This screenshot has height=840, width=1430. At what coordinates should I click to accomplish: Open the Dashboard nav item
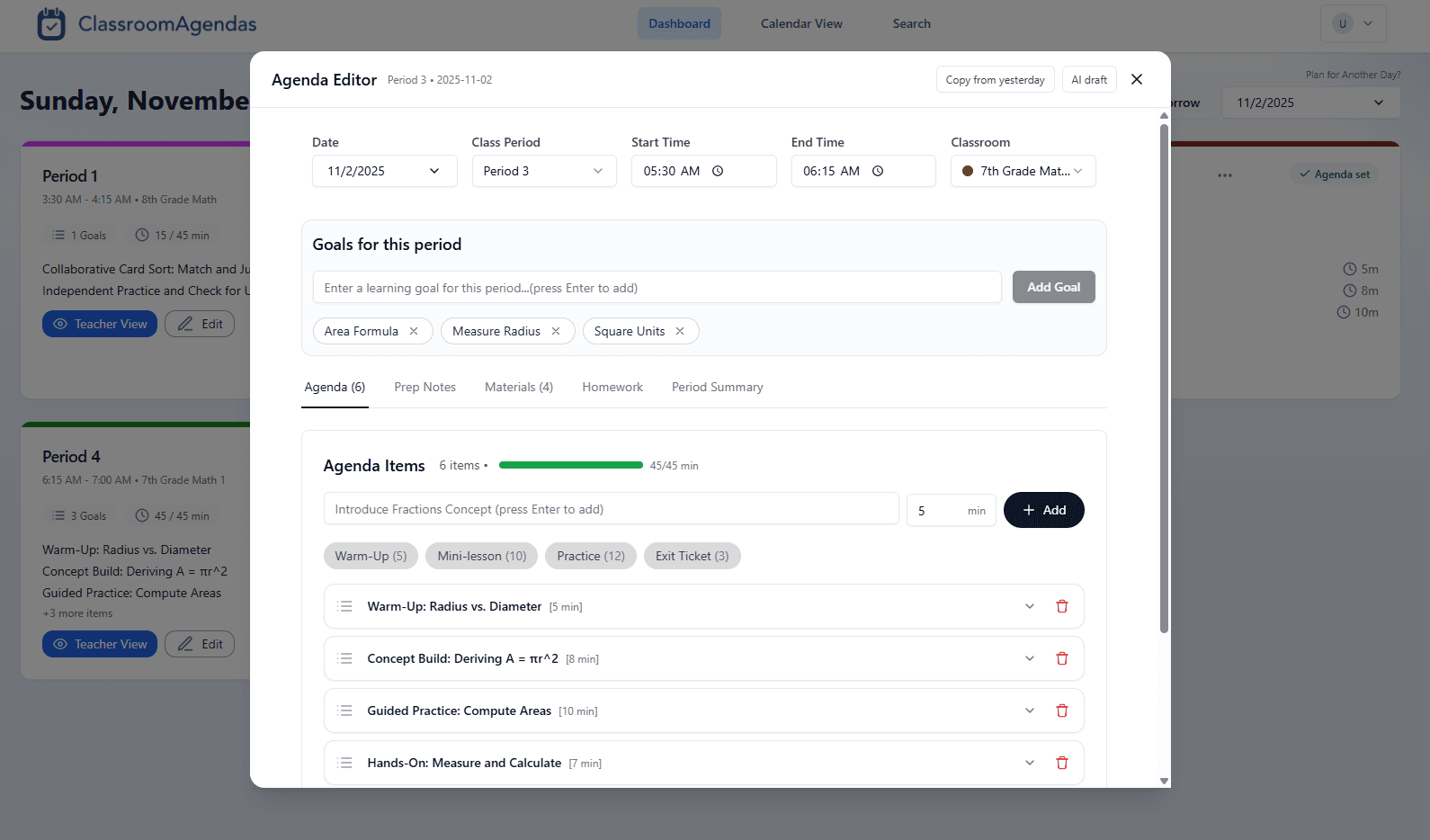679,23
